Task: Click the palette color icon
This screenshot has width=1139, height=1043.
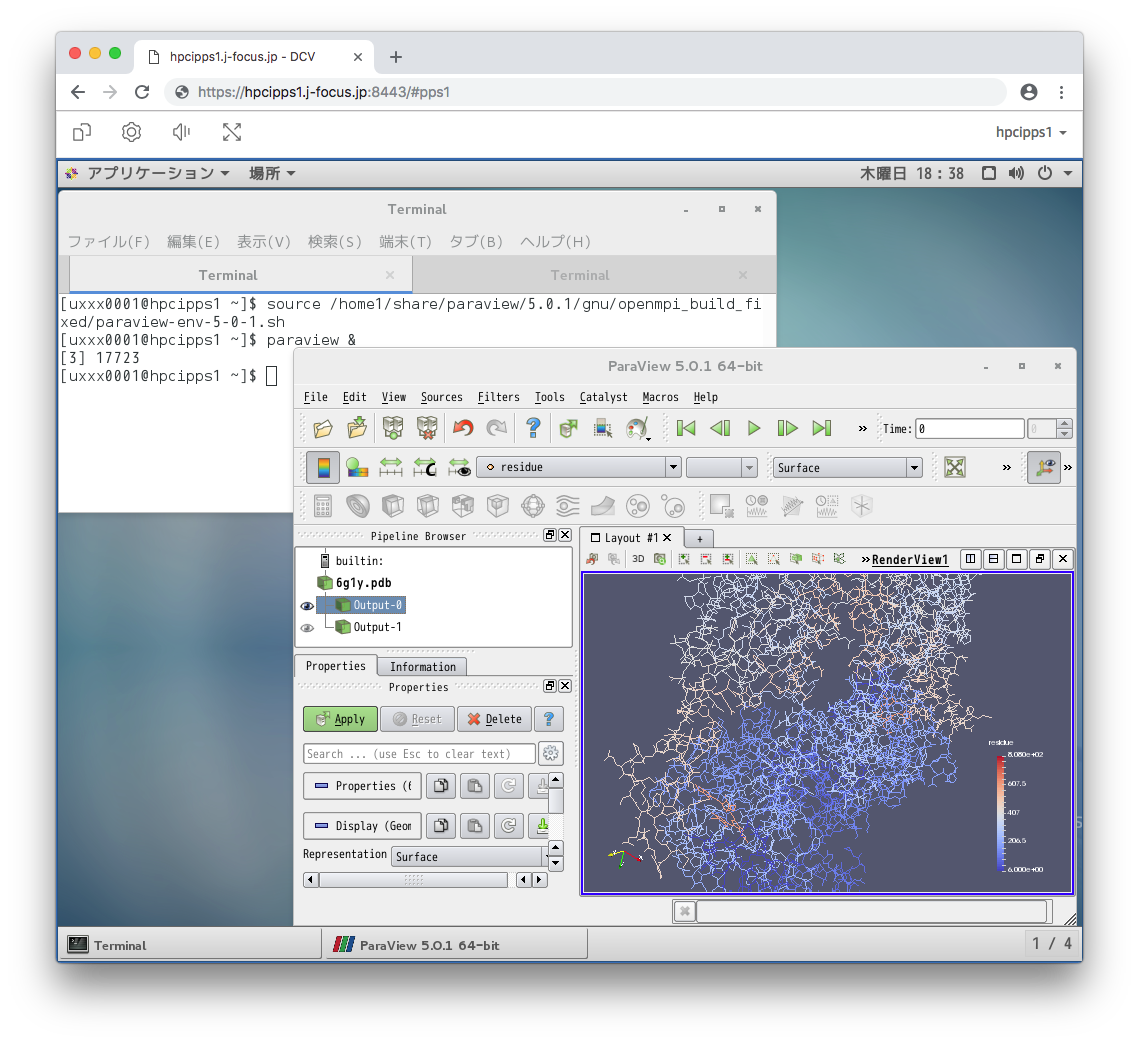Action: (636, 429)
